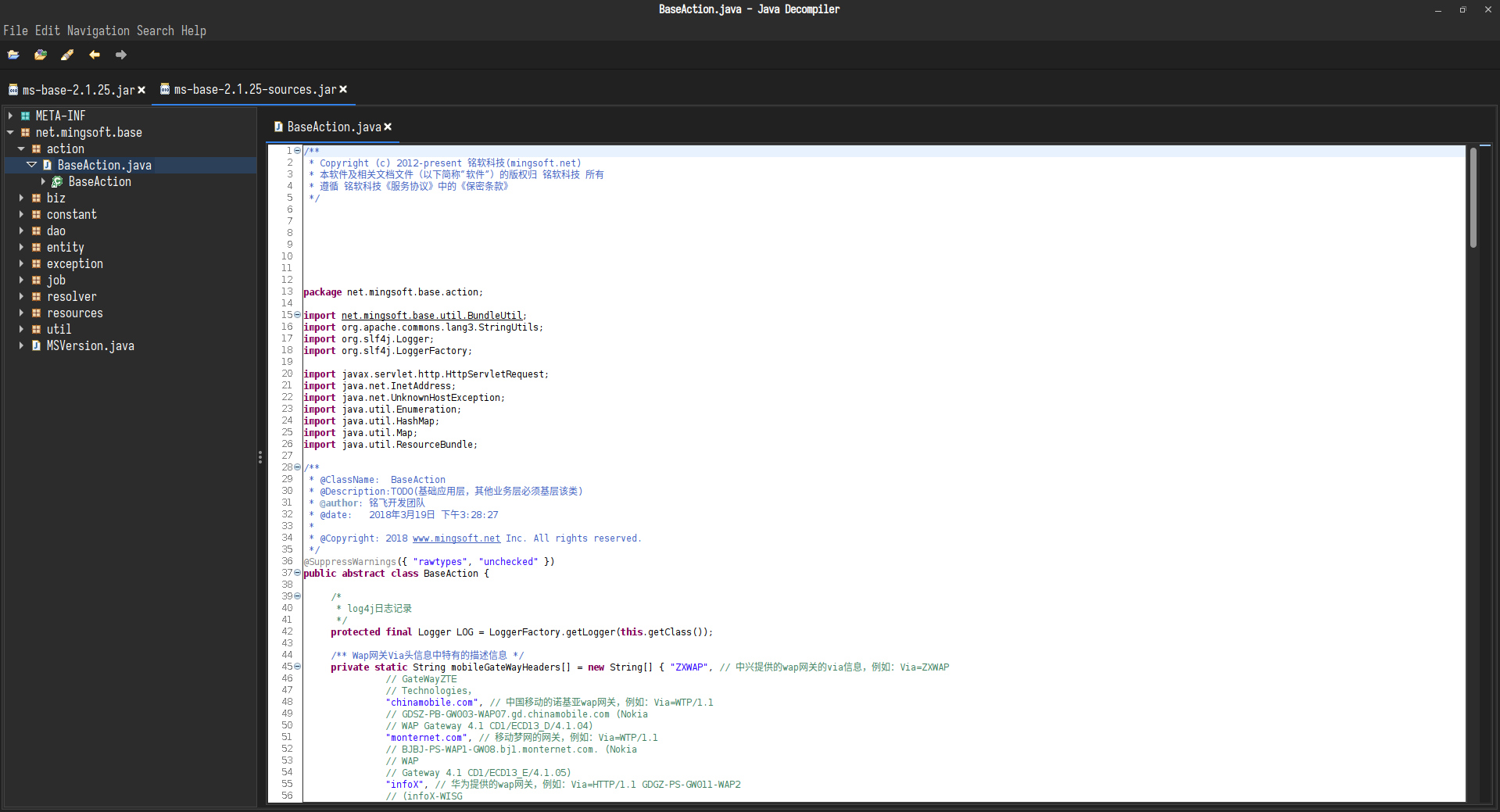Click the green BaseAction class icon
This screenshot has width=1500, height=812.
(x=57, y=181)
